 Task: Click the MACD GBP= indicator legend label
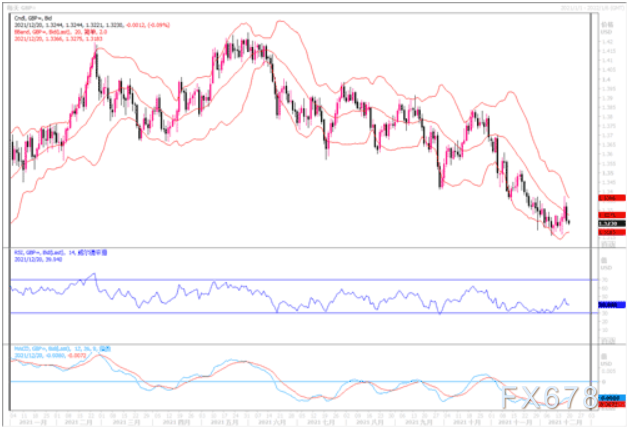pyautogui.click(x=63, y=349)
